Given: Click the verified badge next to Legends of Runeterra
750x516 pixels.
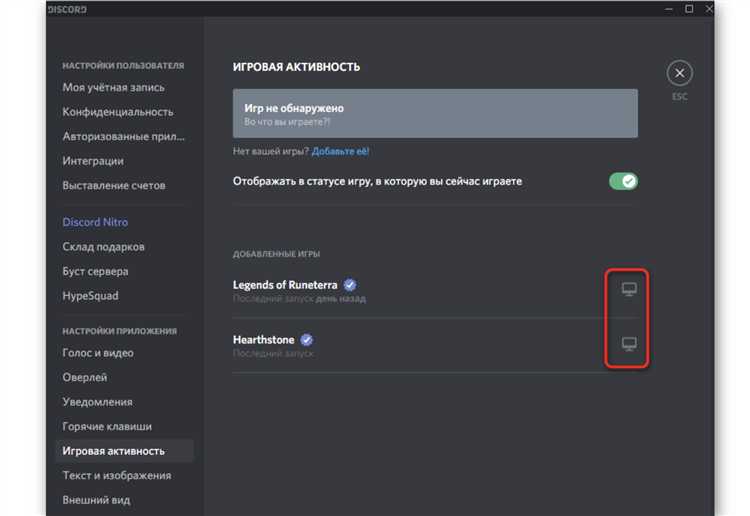Looking at the screenshot, I should (350, 285).
